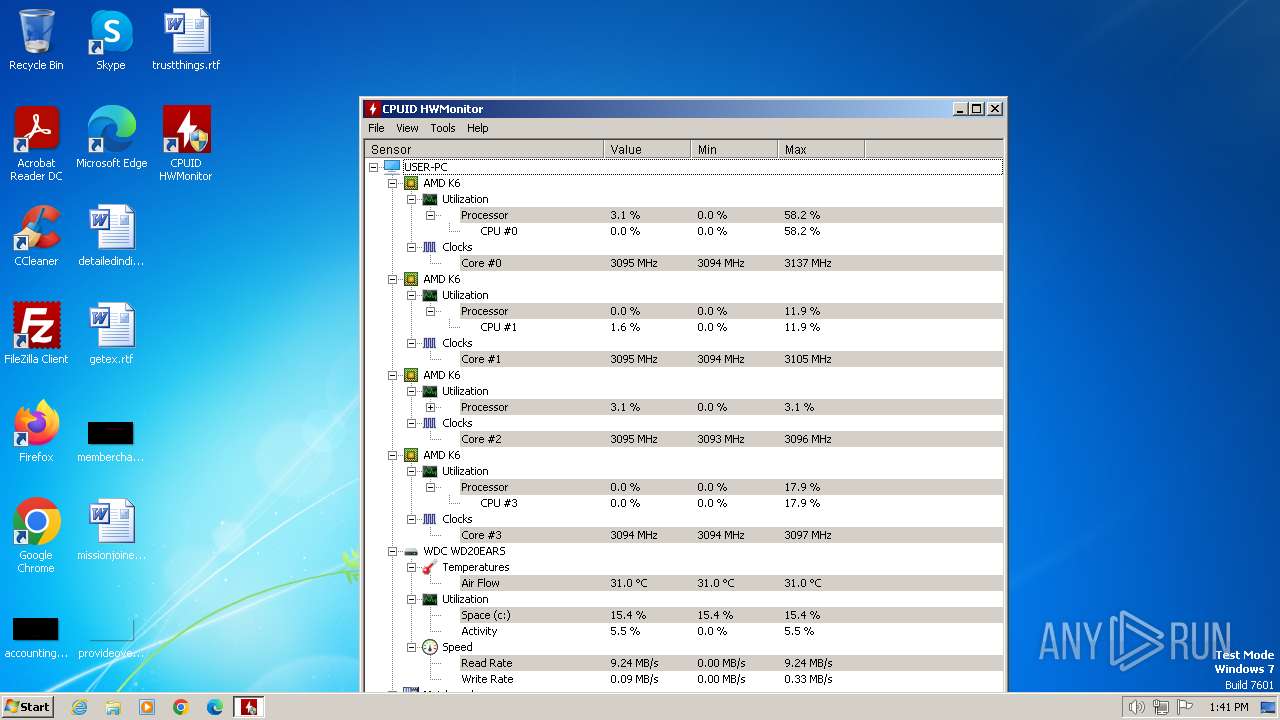Open the Help menu in HWMonitor
This screenshot has height=720, width=1280.
click(x=478, y=128)
